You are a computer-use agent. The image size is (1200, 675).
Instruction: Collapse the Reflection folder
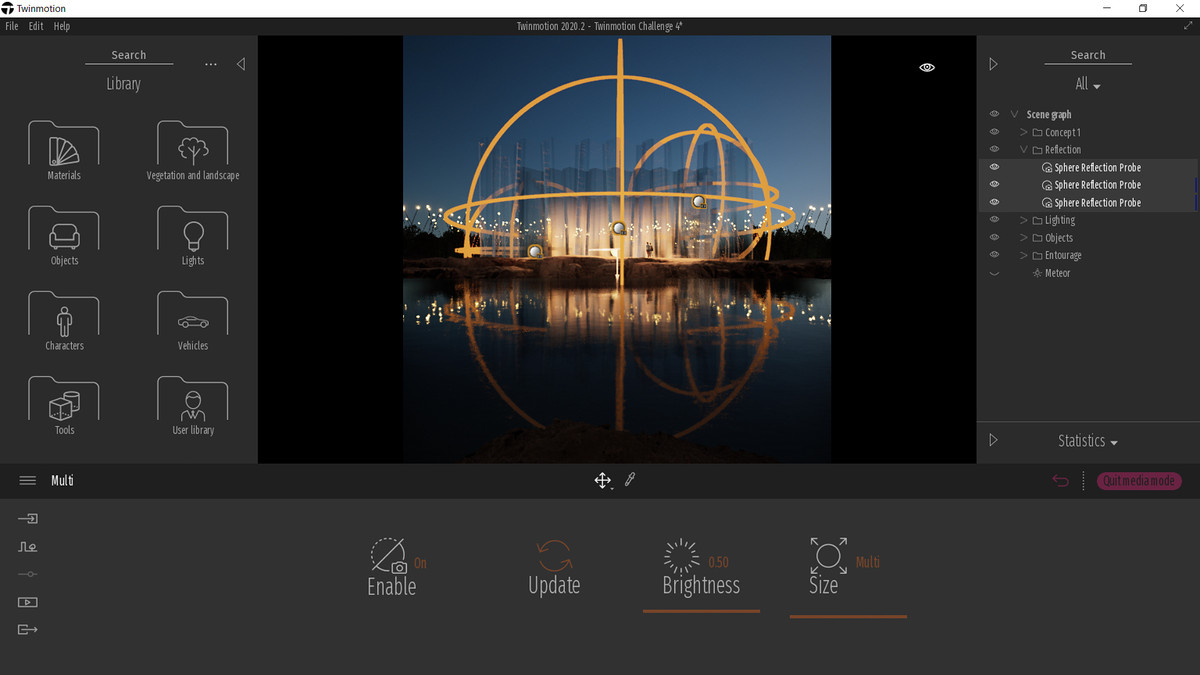(1024, 150)
